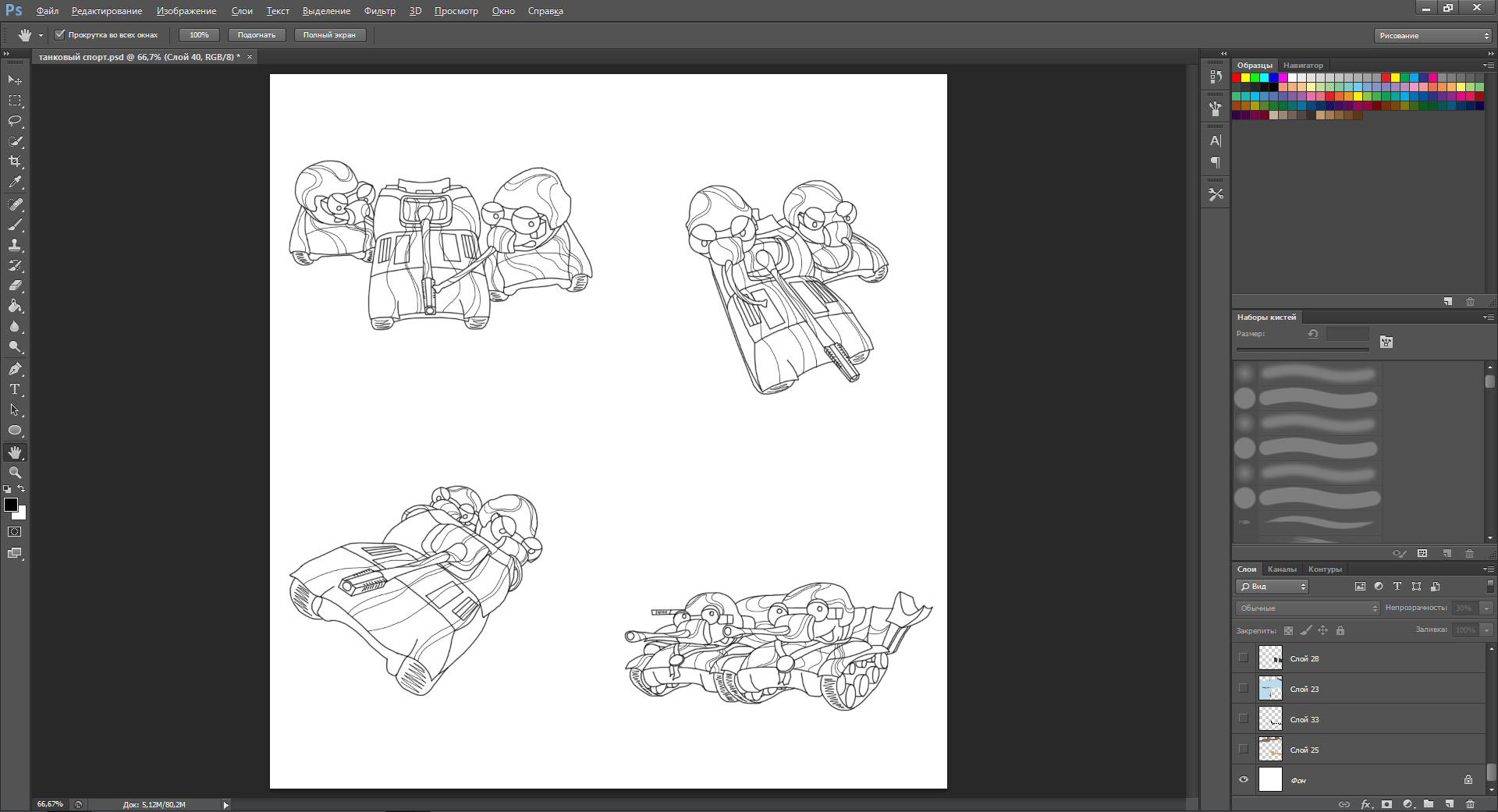This screenshot has width=1498, height=812.
Task: Click the foreground black color swatch
Action: coord(10,505)
